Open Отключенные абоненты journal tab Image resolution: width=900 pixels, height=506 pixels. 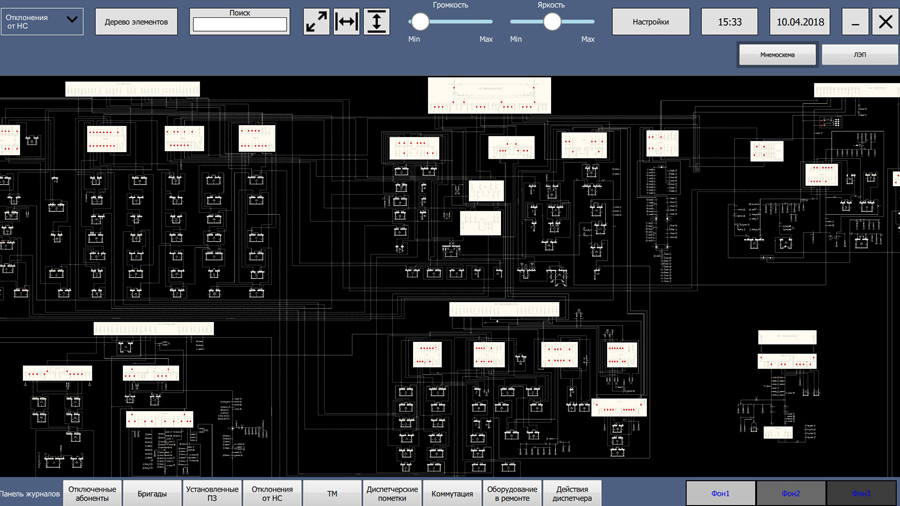point(92,493)
